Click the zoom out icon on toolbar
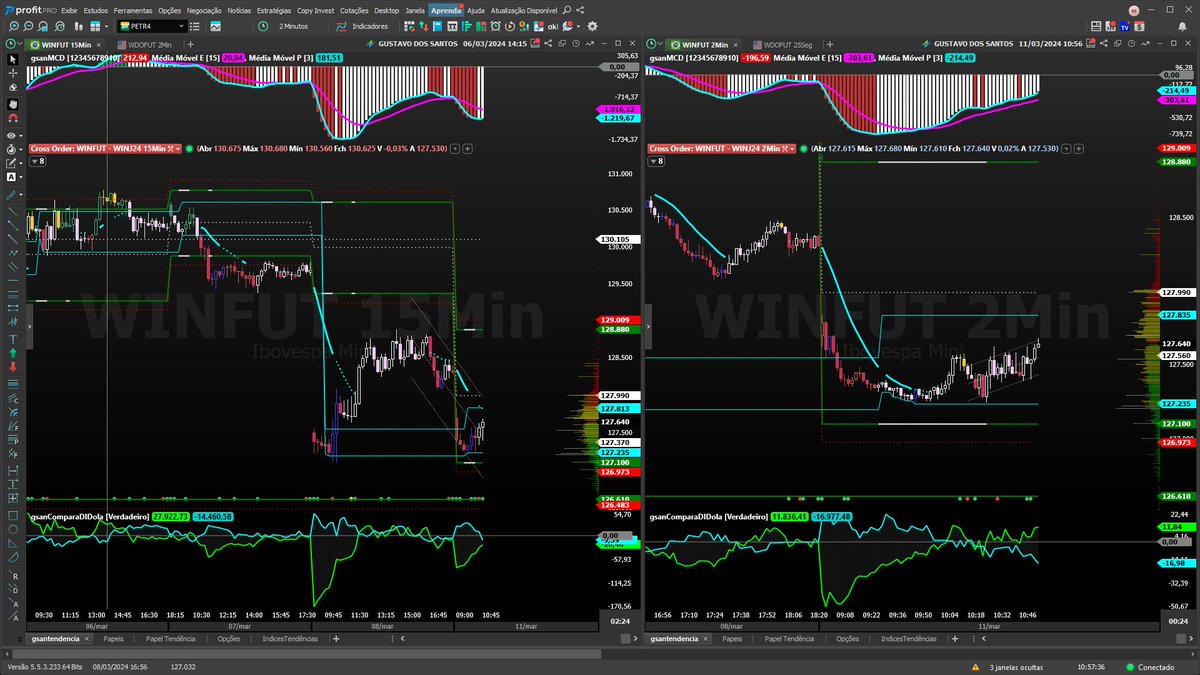 pos(29,26)
